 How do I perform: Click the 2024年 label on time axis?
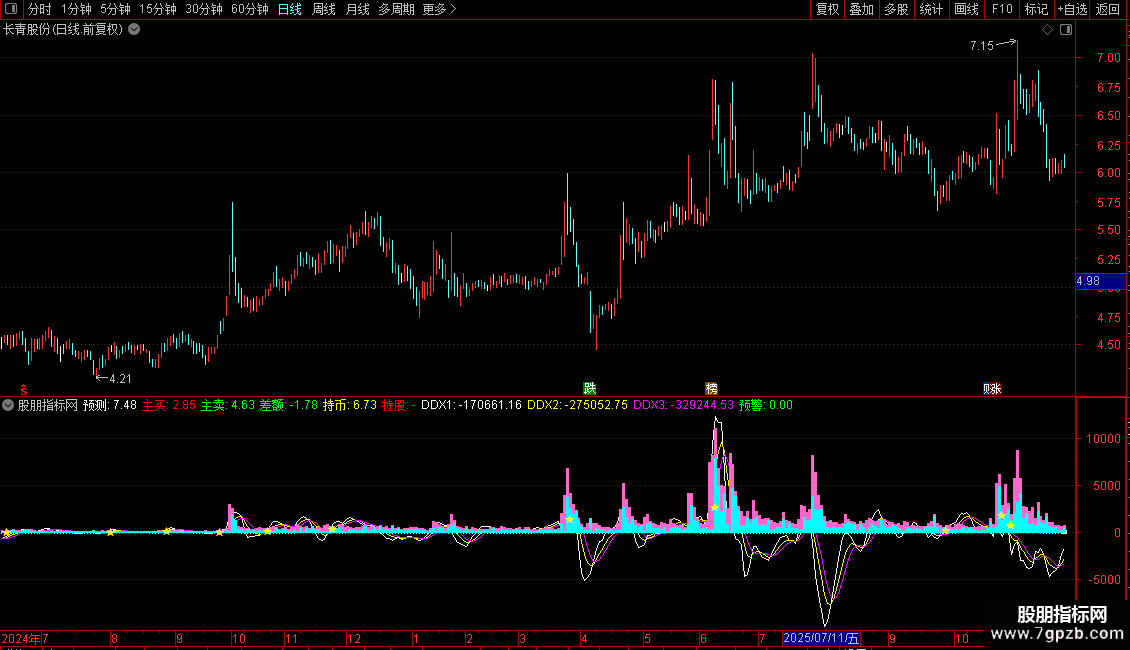21,638
